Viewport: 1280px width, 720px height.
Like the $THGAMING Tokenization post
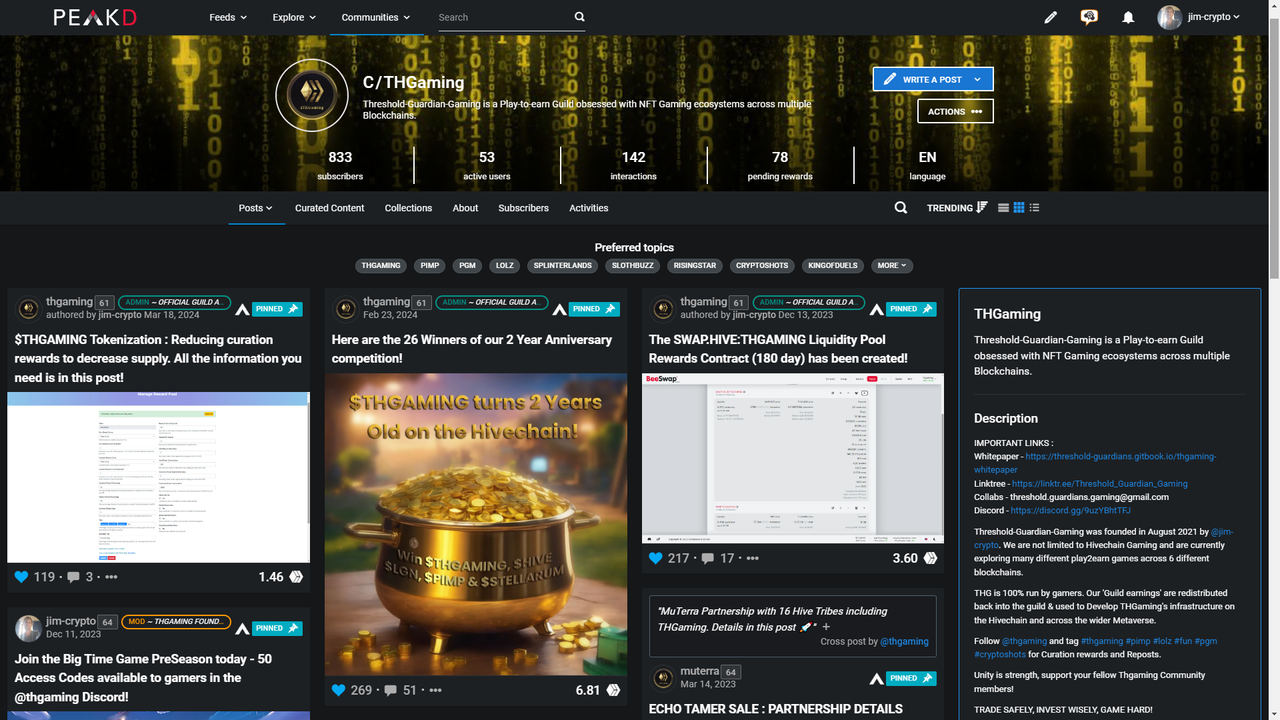[x=22, y=577]
